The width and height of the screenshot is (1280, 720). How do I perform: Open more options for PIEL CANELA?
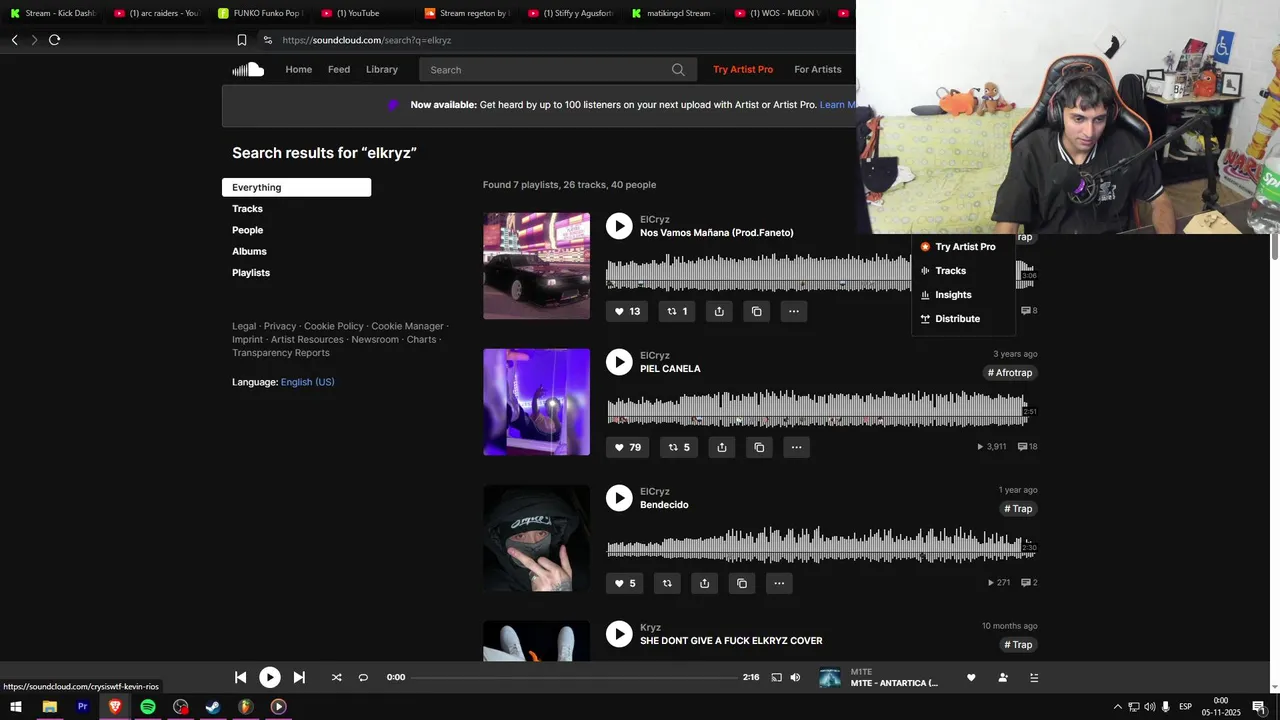click(796, 447)
